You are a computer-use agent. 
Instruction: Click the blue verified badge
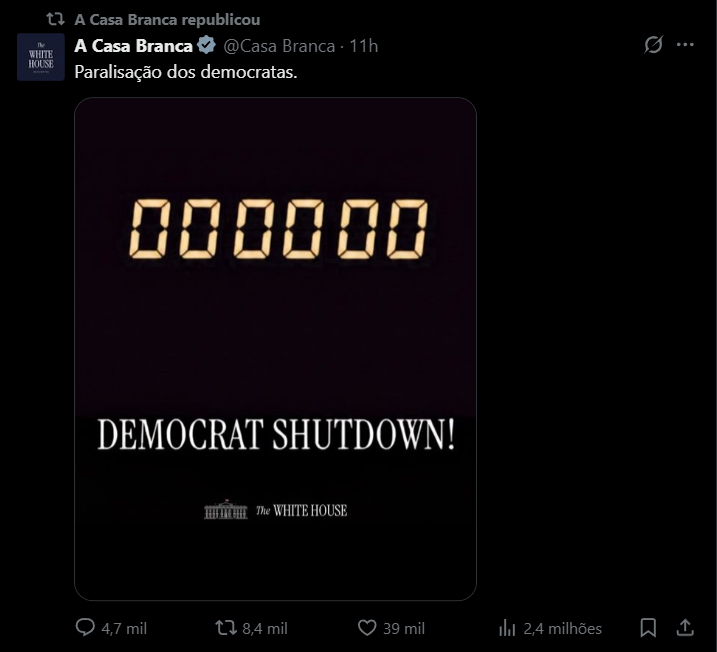pyautogui.click(x=207, y=45)
